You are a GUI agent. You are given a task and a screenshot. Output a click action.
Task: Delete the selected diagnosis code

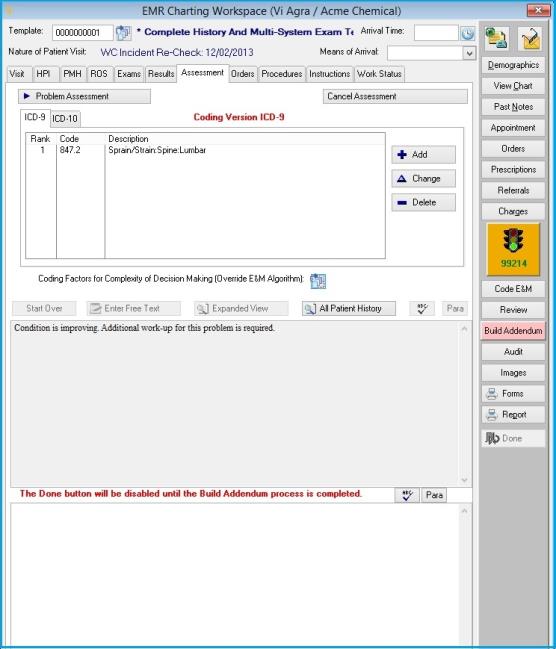[423, 202]
